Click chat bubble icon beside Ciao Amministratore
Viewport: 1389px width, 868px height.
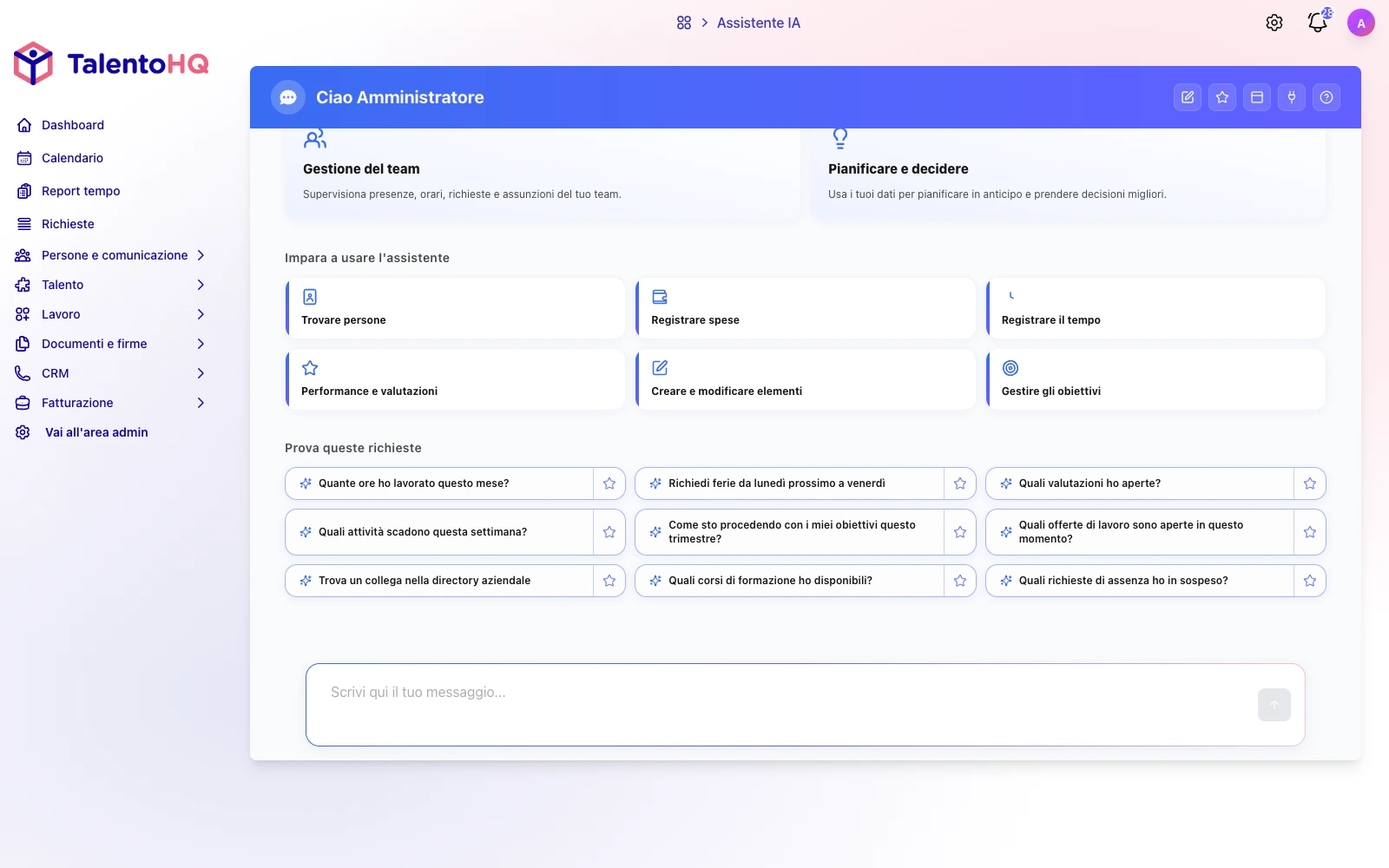pyautogui.click(x=288, y=97)
